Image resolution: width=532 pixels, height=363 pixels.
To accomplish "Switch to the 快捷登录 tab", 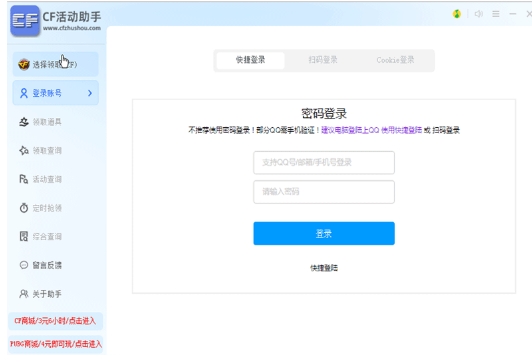I will (x=250, y=60).
